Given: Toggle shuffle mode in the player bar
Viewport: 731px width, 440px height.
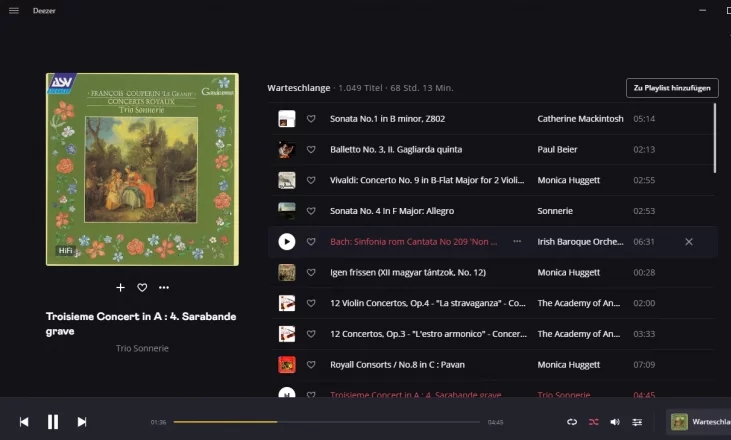Looking at the screenshot, I should tap(593, 422).
